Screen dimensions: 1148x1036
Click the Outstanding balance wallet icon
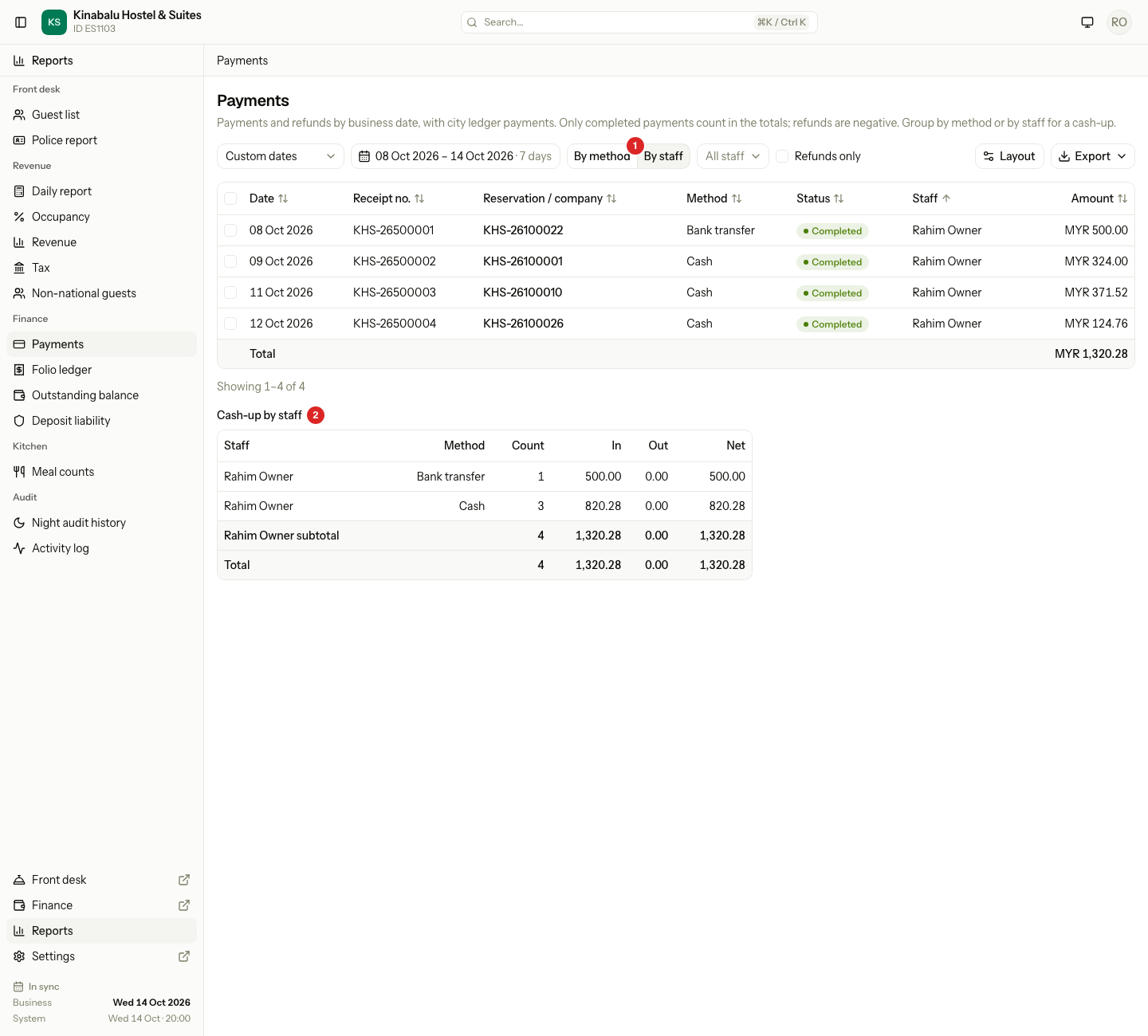pos(19,395)
